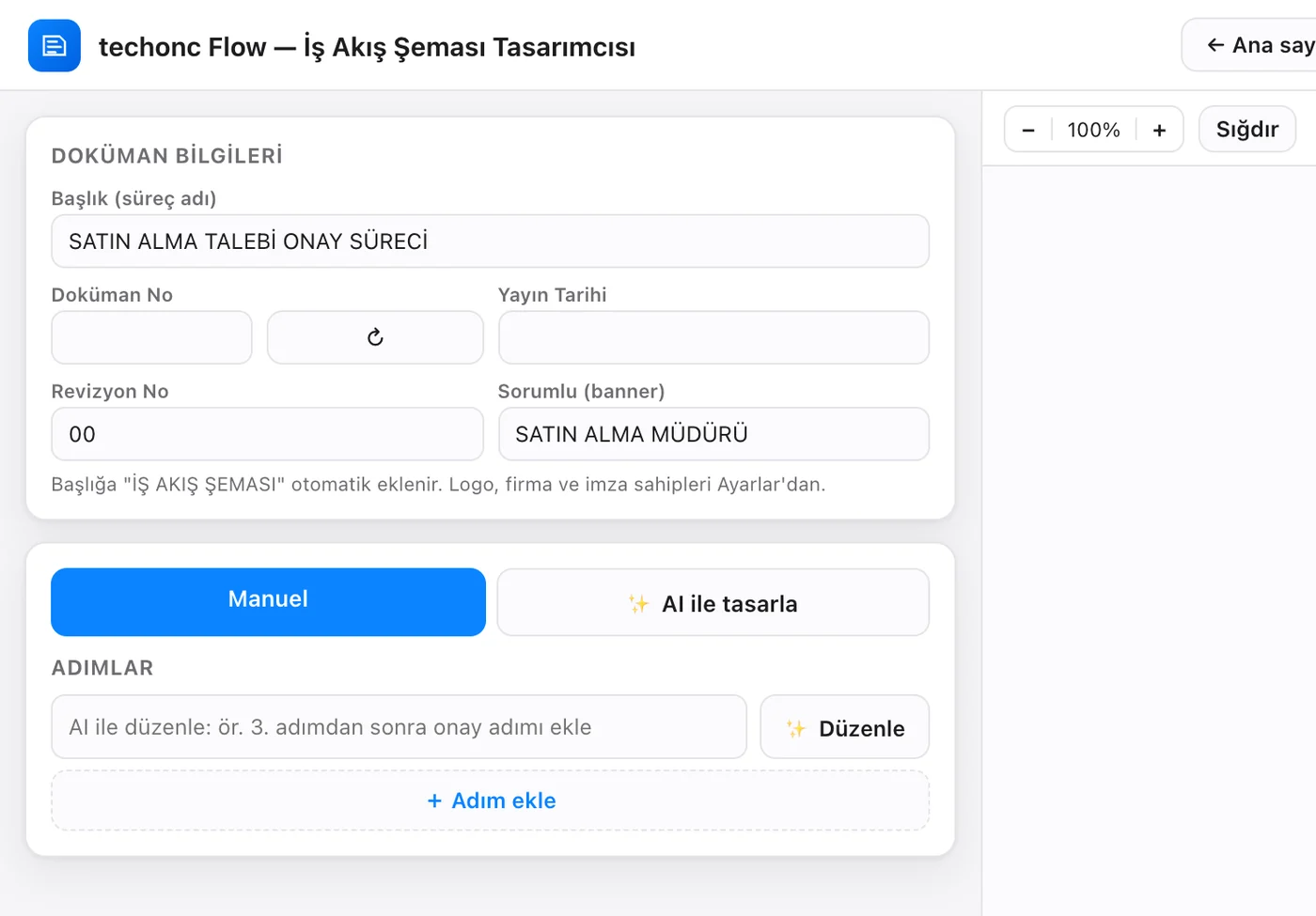
Task: Add a step with Adım ekle
Action: coord(491,800)
